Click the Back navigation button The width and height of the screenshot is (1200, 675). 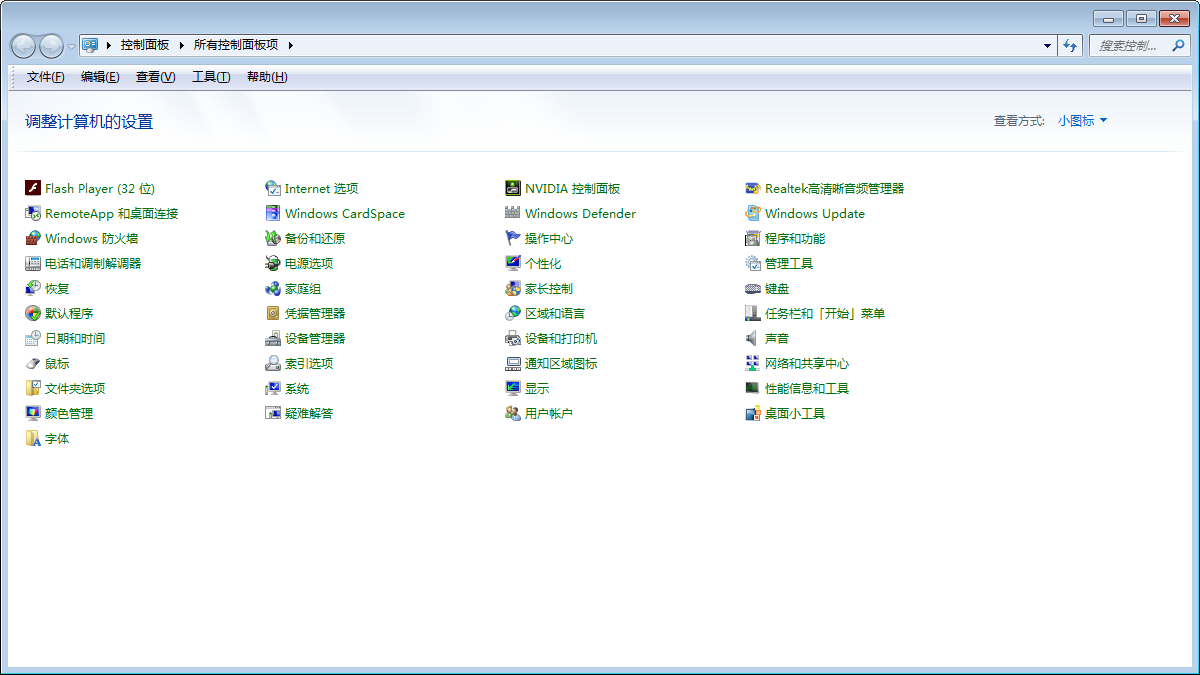24,46
